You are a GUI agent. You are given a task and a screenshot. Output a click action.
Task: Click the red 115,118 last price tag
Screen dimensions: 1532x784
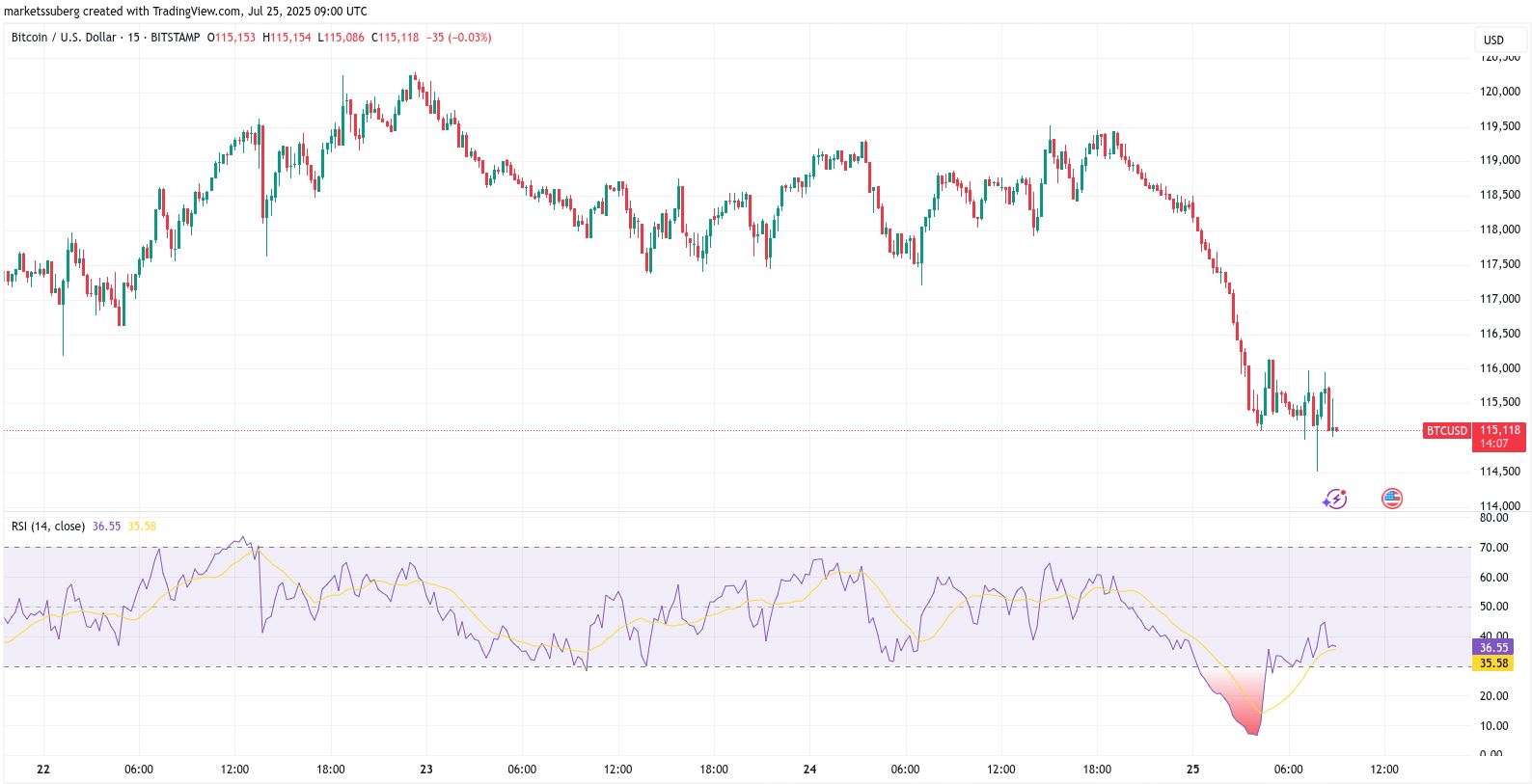pyautogui.click(x=1499, y=430)
